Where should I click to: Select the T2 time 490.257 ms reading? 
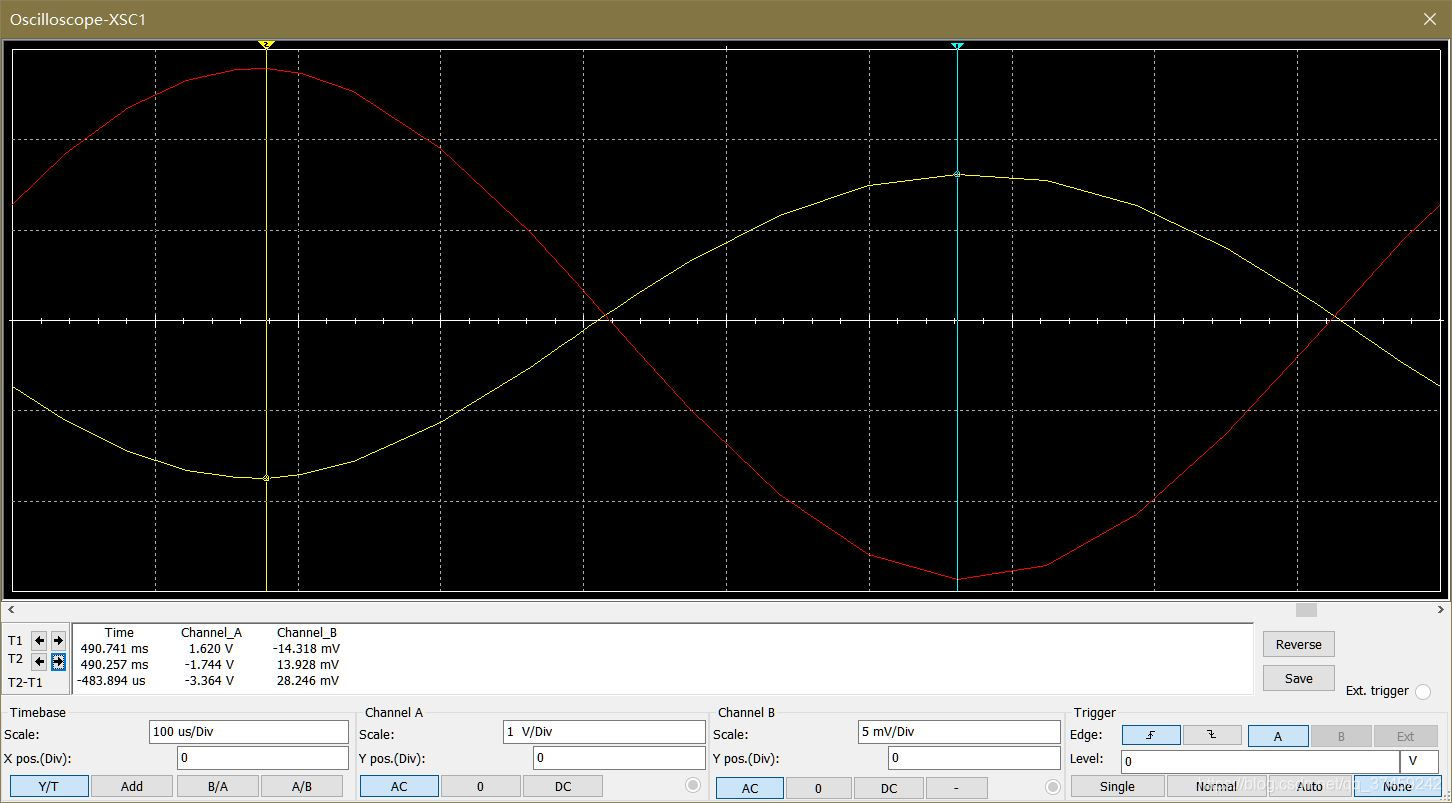(114, 664)
